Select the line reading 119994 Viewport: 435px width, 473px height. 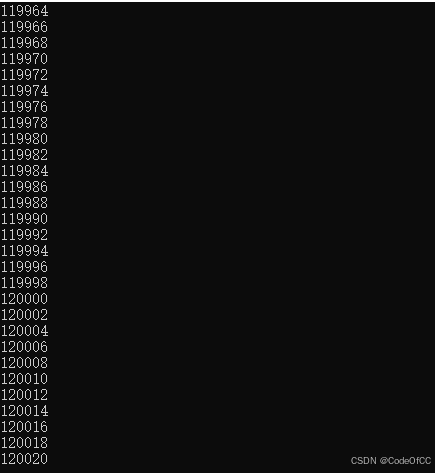pos(25,251)
